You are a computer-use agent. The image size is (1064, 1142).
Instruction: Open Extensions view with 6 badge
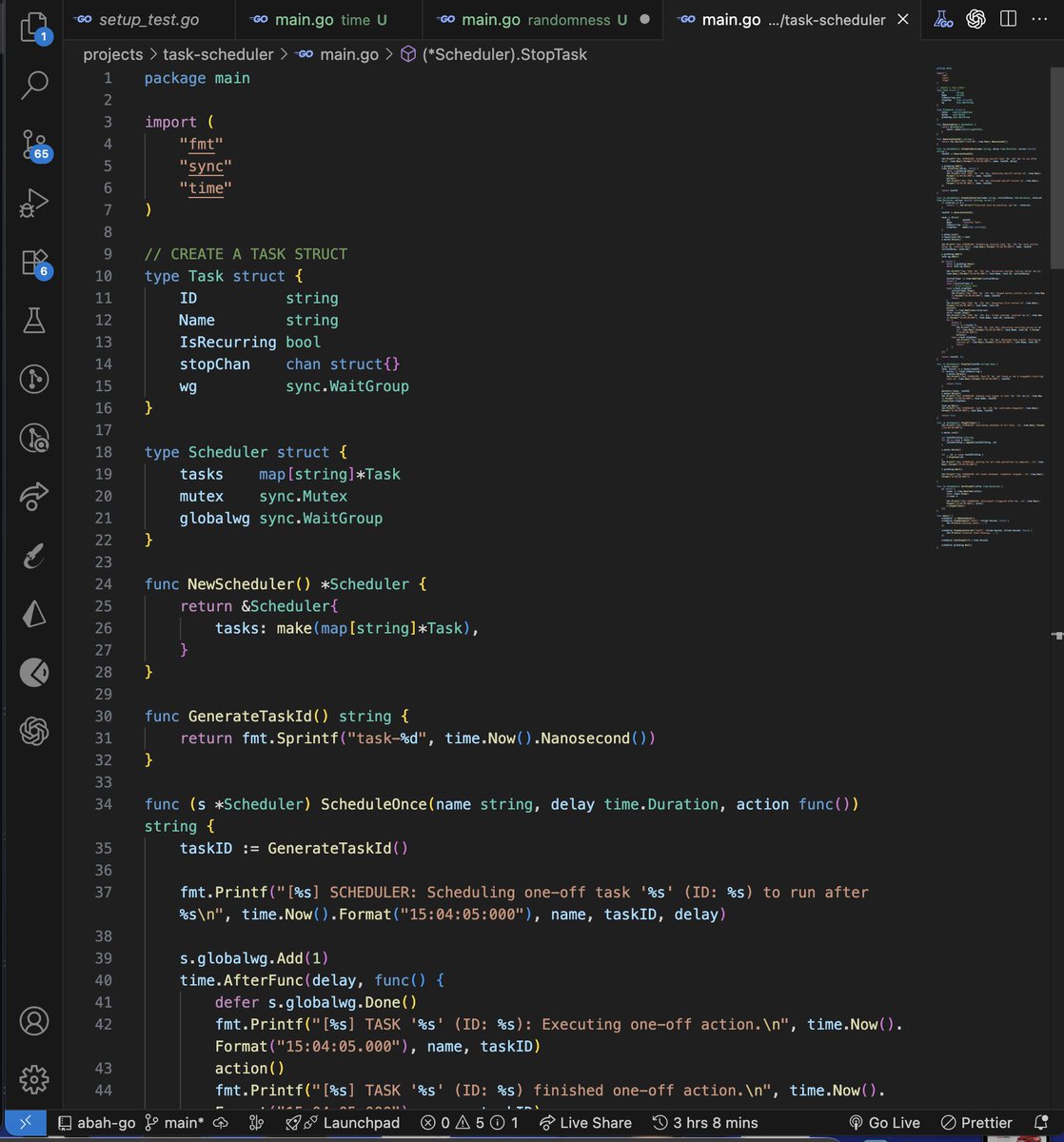34,262
